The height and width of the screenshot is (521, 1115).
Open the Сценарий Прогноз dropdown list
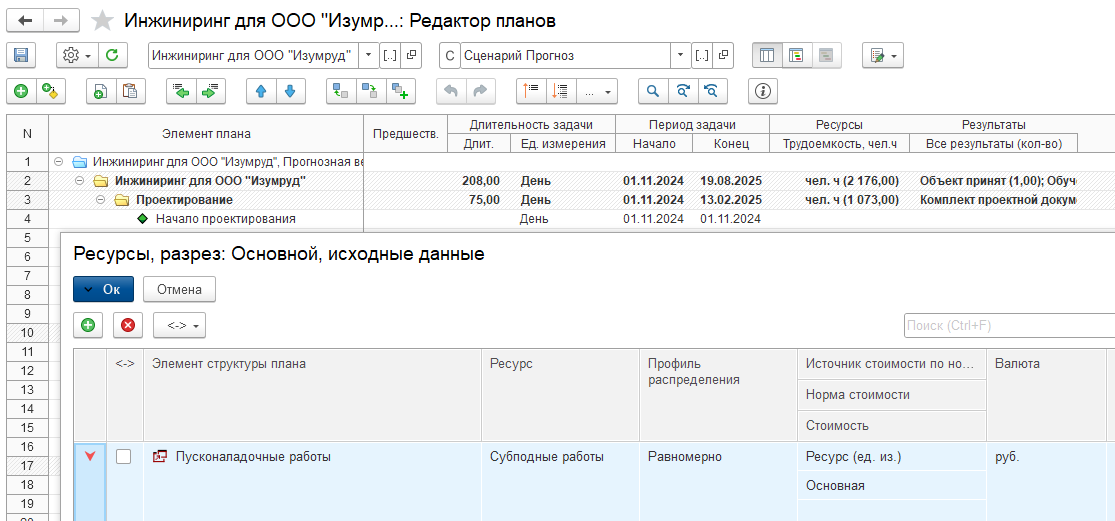coord(681,56)
